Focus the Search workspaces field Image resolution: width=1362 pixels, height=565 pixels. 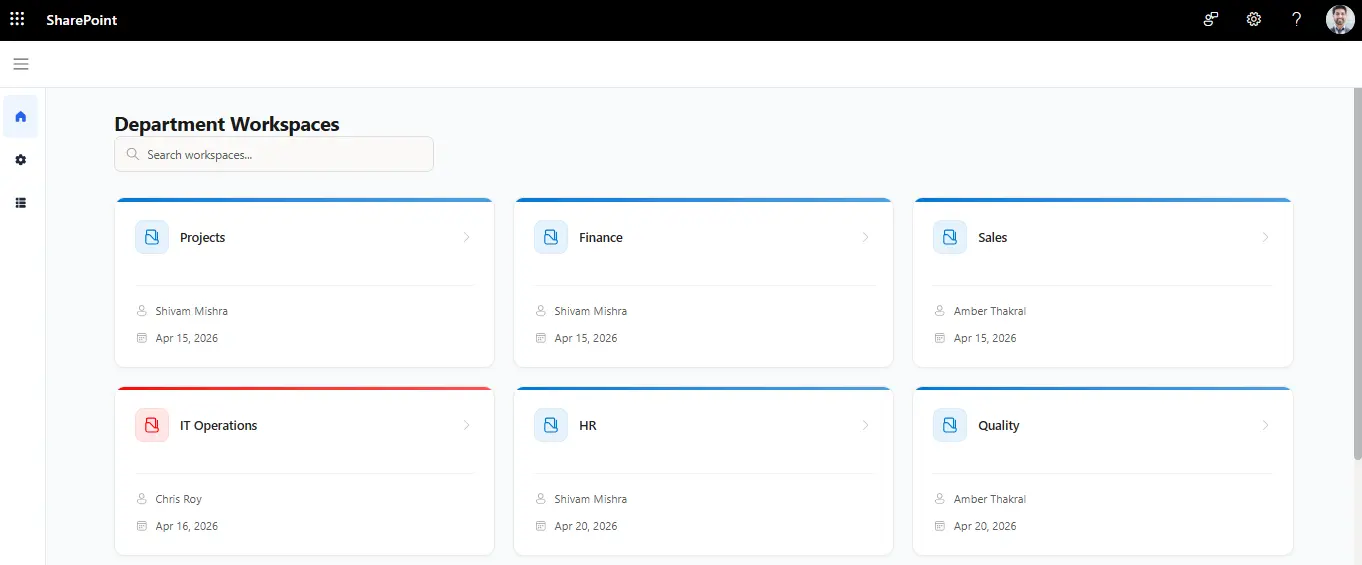tap(274, 154)
